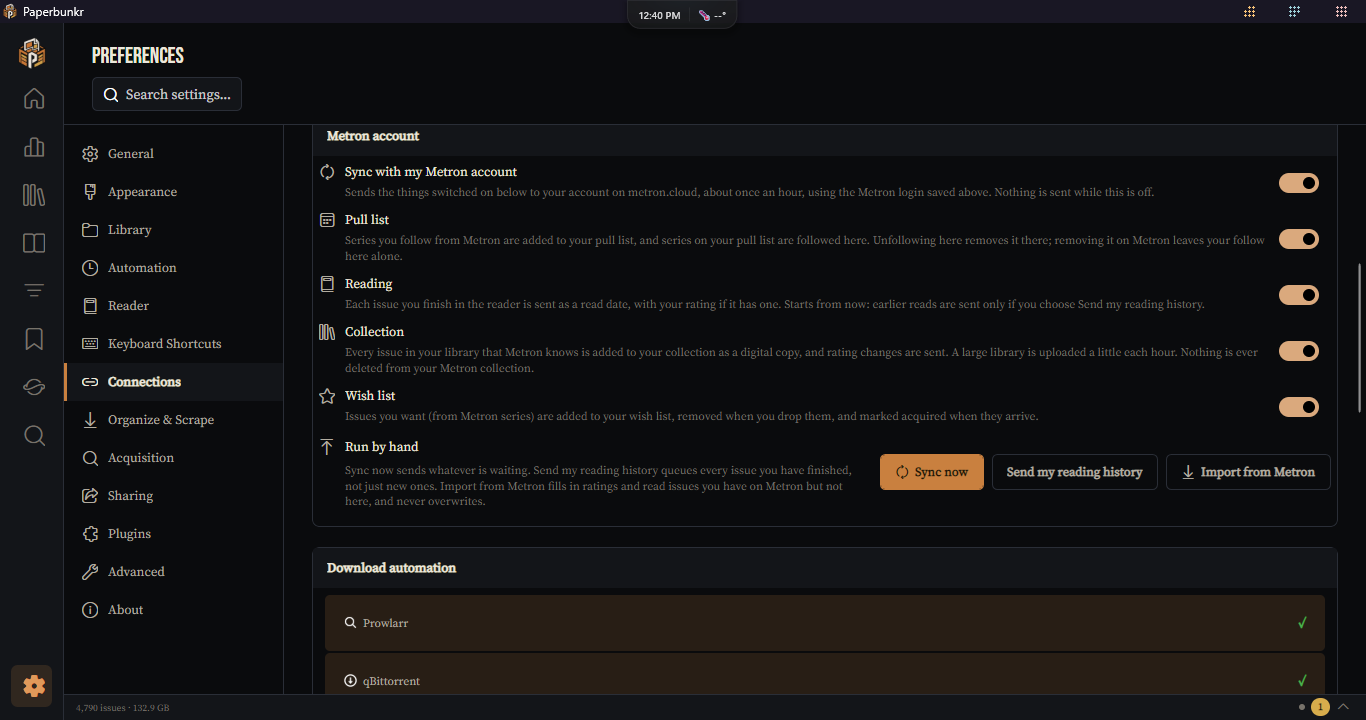Select Connections preferences section

pos(173,382)
